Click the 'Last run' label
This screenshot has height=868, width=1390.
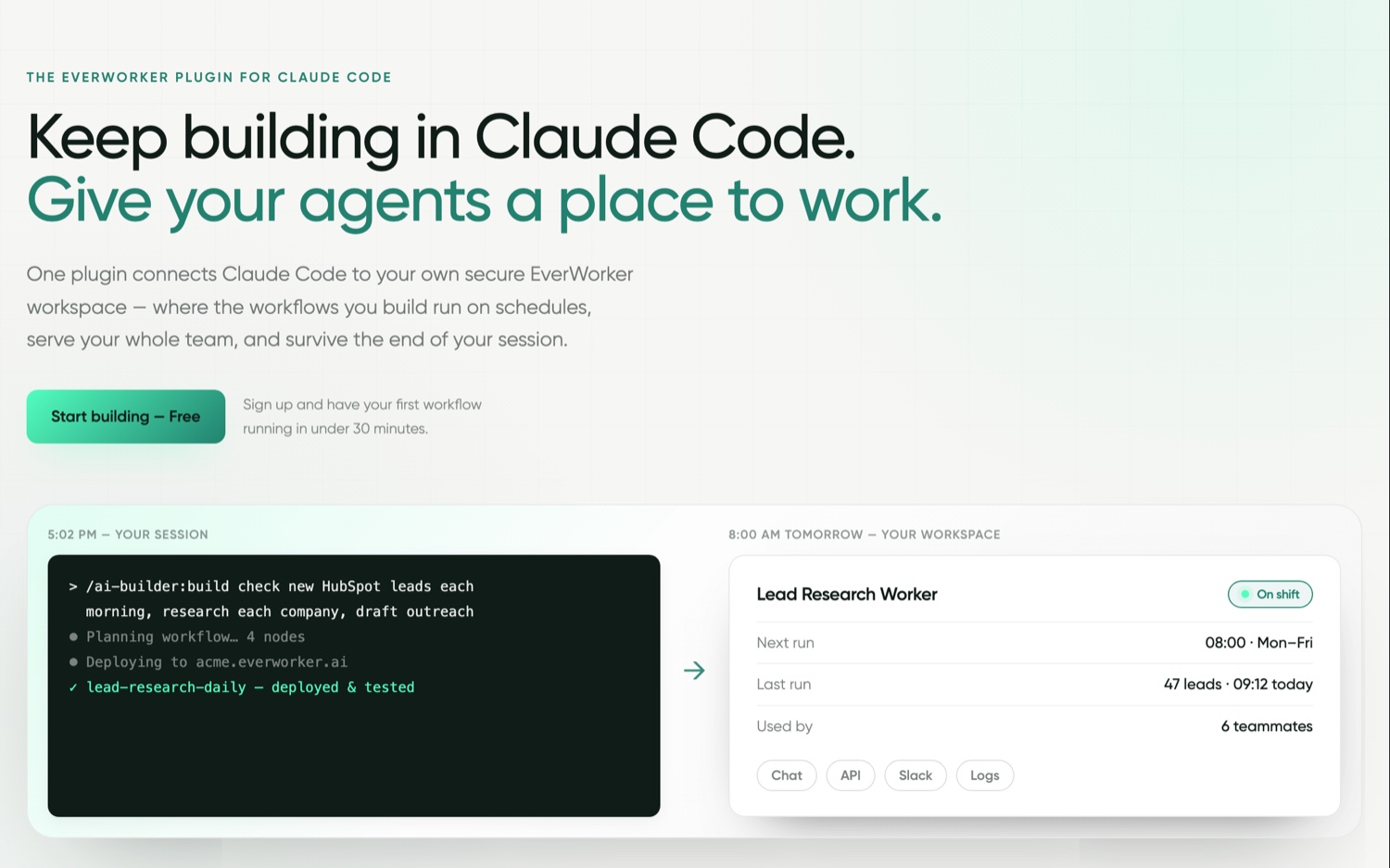(783, 685)
